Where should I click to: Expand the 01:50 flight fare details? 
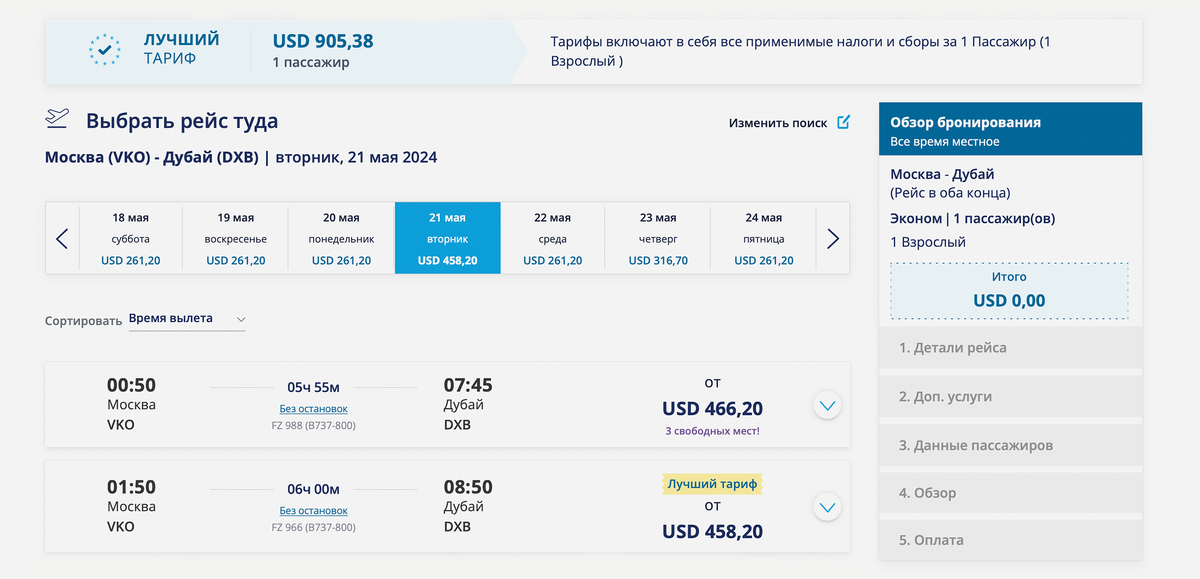pos(827,507)
